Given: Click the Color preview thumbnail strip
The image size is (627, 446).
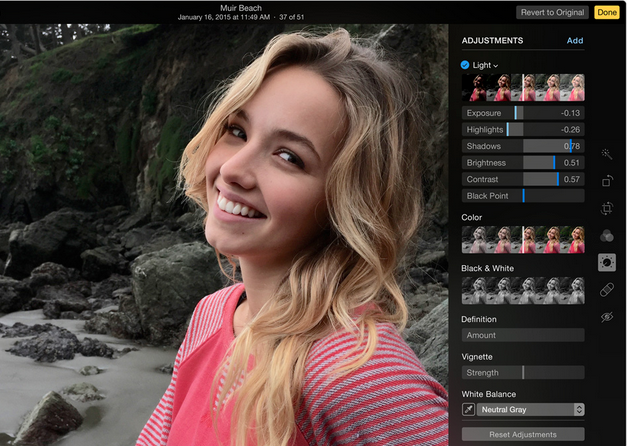Looking at the screenshot, I should 522,239.
